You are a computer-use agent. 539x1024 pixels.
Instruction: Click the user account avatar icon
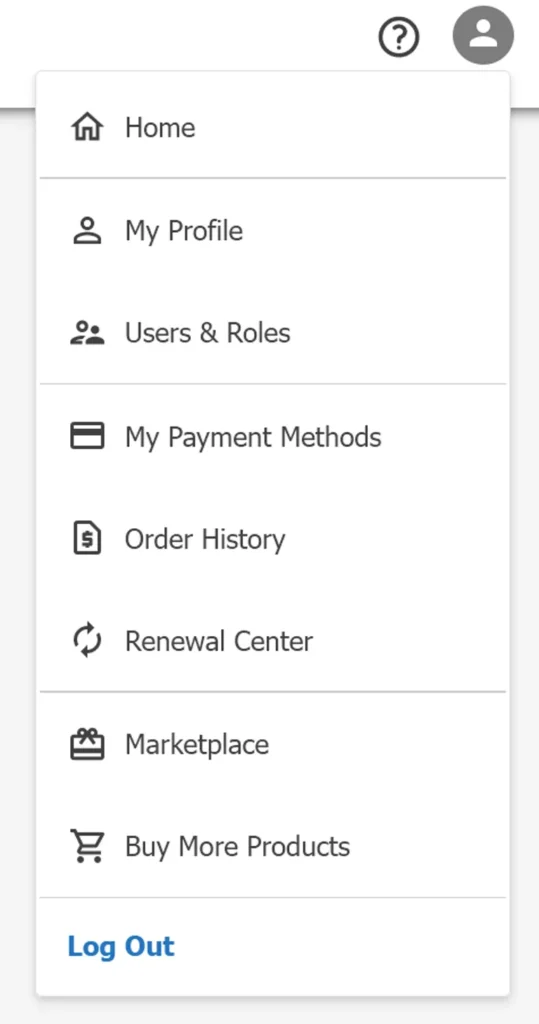[x=483, y=35]
